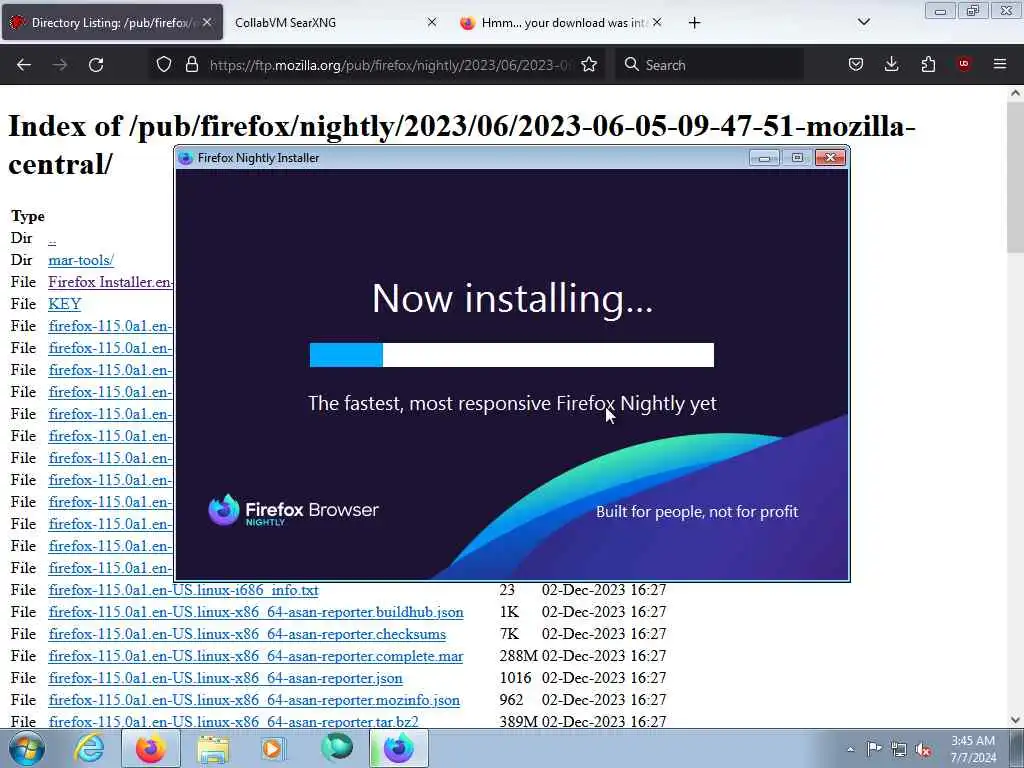Open the asan-reporter.mozinfo.json link
This screenshot has width=1024, height=768.
pyautogui.click(x=254, y=700)
